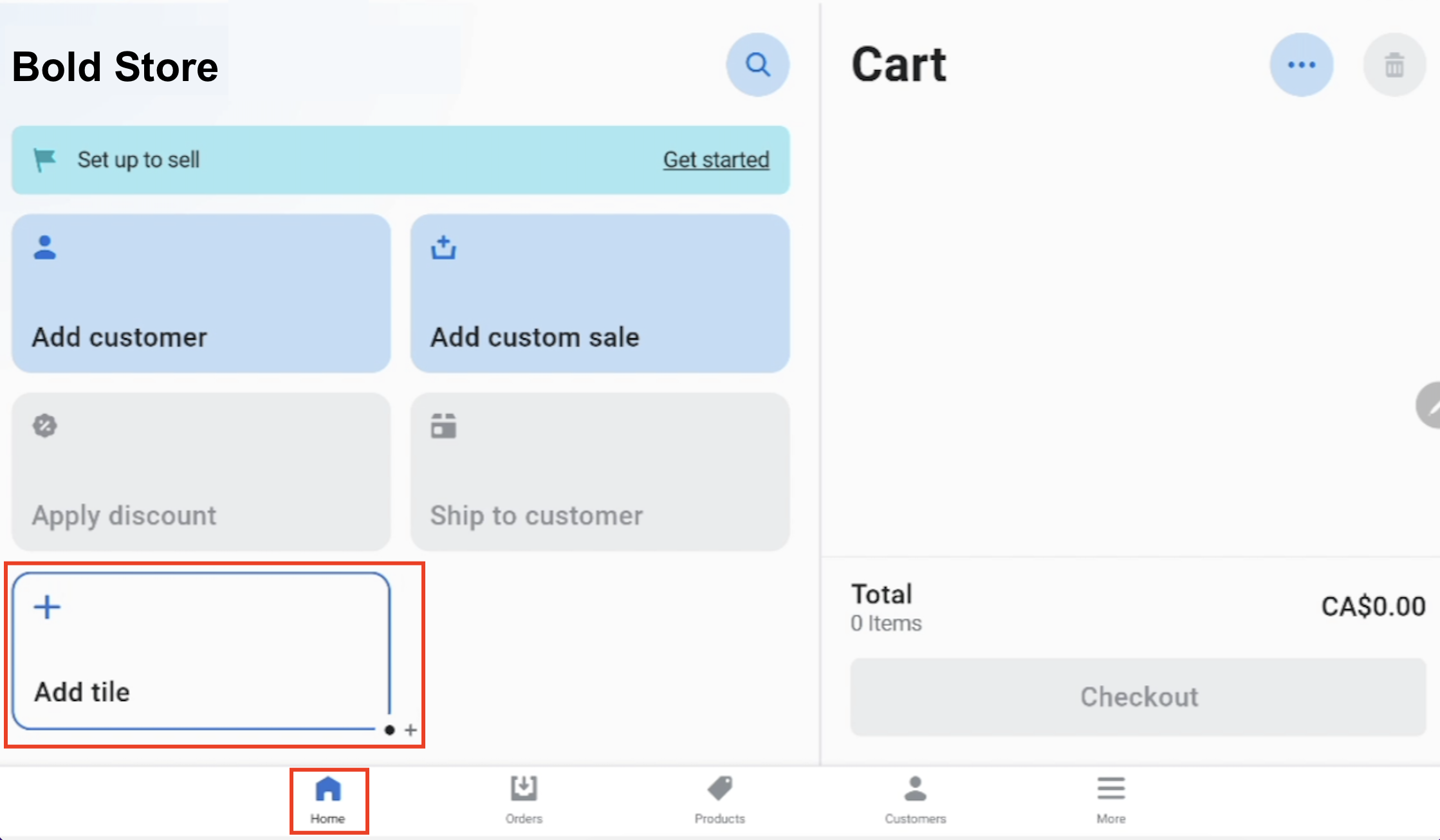1440x840 pixels.
Task: Open the cart three-dots options menu
Action: pos(1301,65)
